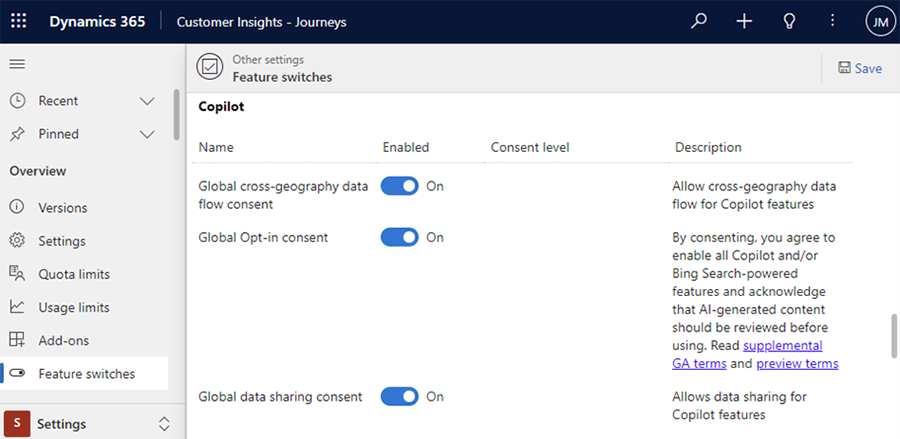
Task: Go to Quota limits in sidebar
Action: pos(74,274)
